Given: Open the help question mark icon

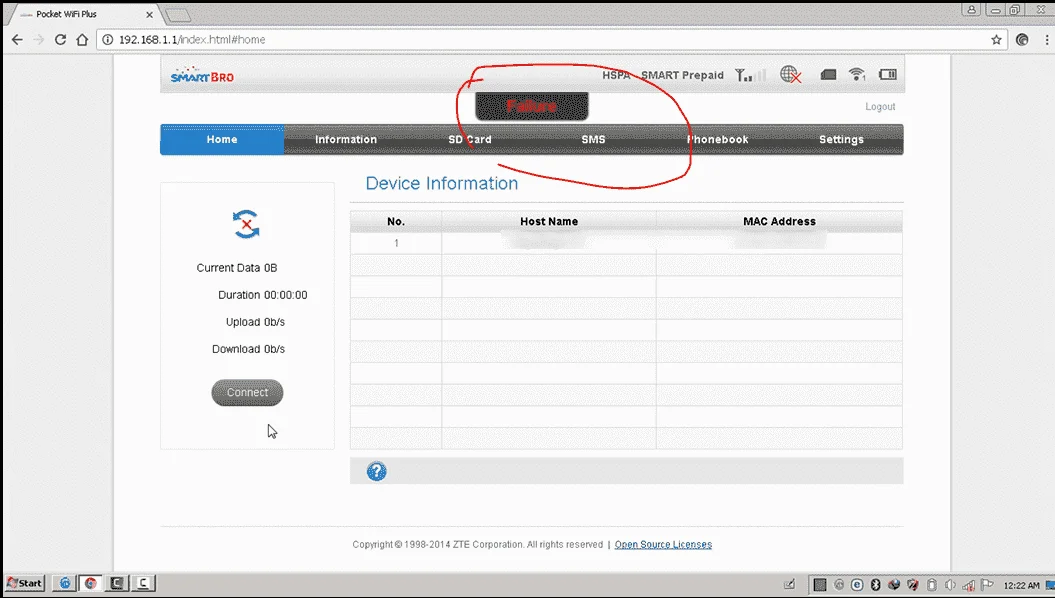Looking at the screenshot, I should [376, 472].
